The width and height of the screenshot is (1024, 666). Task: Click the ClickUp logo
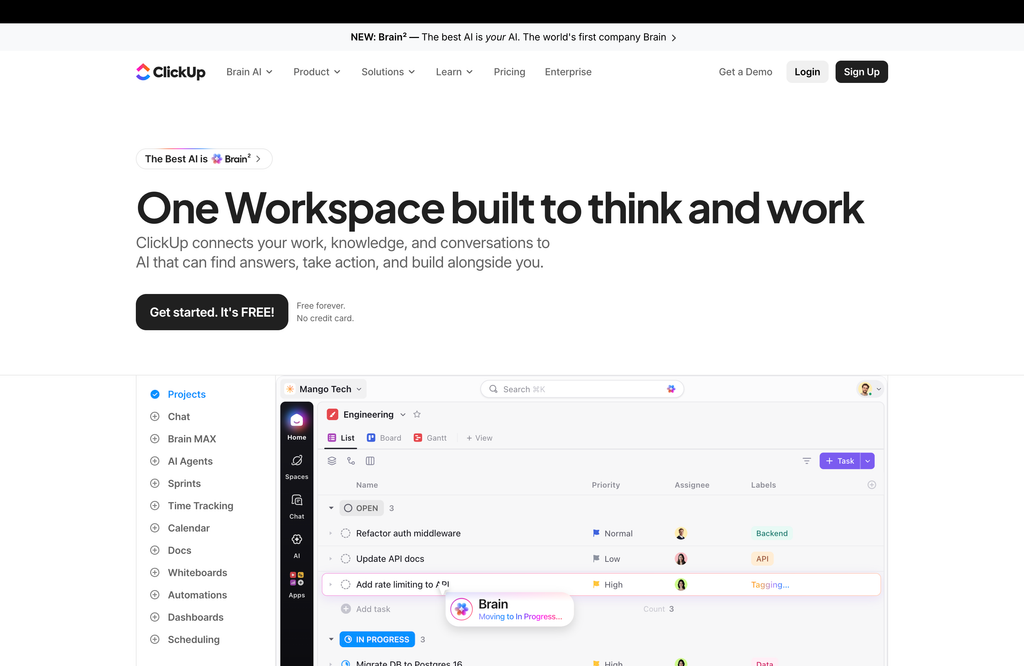pyautogui.click(x=170, y=72)
